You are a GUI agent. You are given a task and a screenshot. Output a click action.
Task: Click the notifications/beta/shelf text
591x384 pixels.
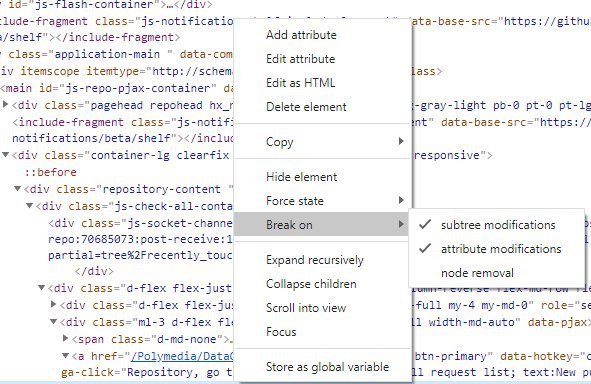click(x=92, y=138)
